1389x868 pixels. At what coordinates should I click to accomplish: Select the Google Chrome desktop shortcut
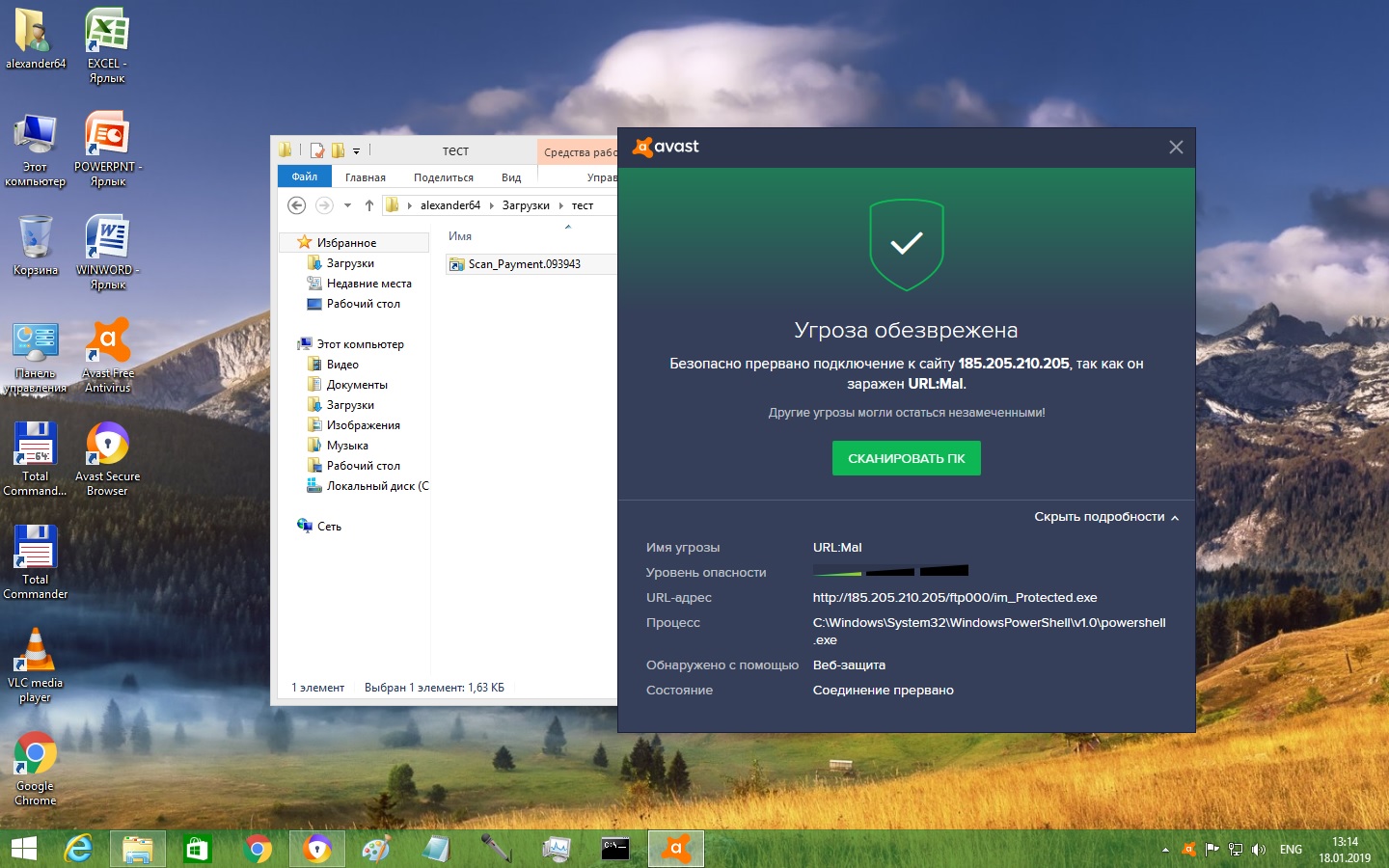coord(36,769)
